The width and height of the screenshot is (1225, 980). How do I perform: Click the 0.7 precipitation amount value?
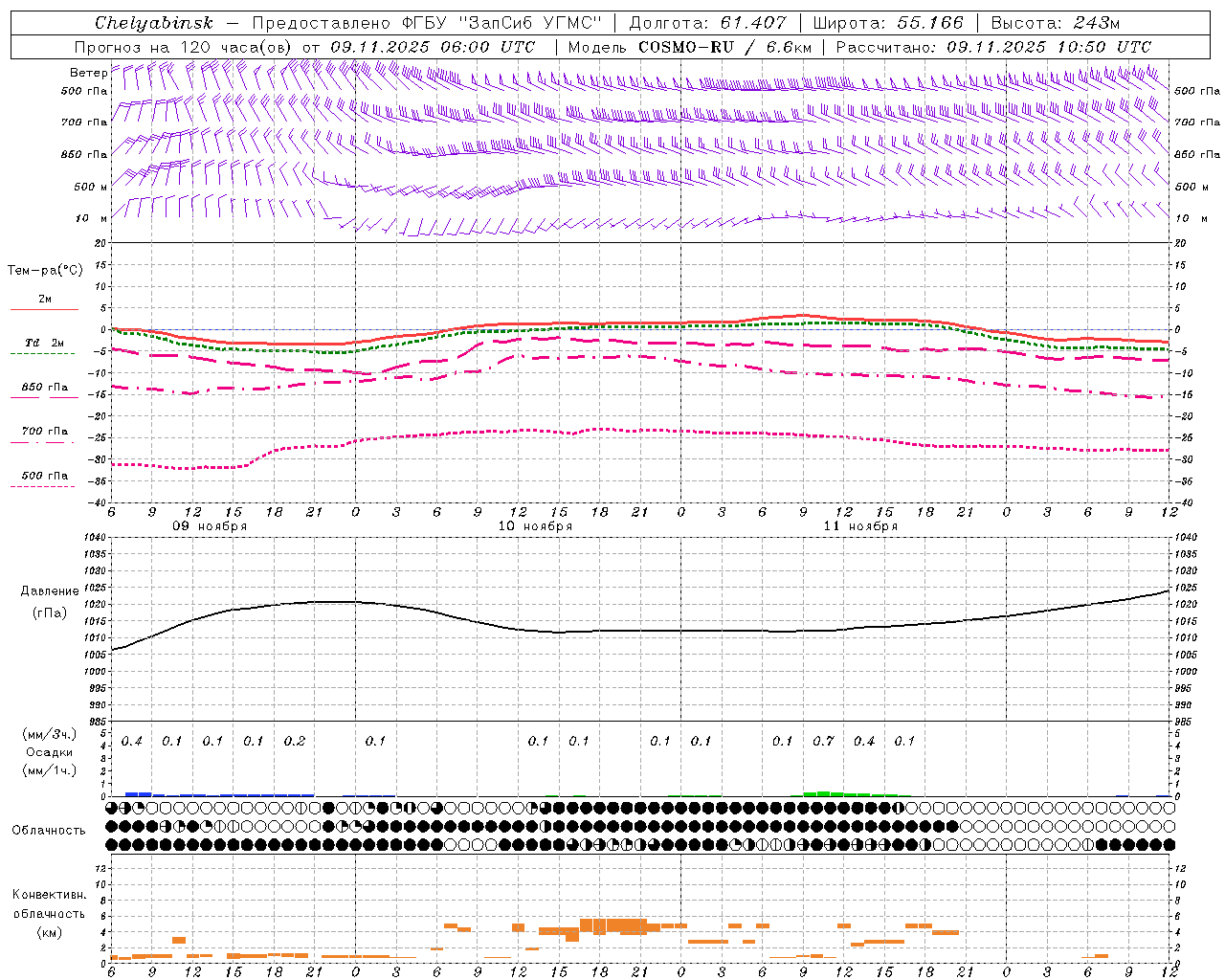pyautogui.click(x=823, y=742)
